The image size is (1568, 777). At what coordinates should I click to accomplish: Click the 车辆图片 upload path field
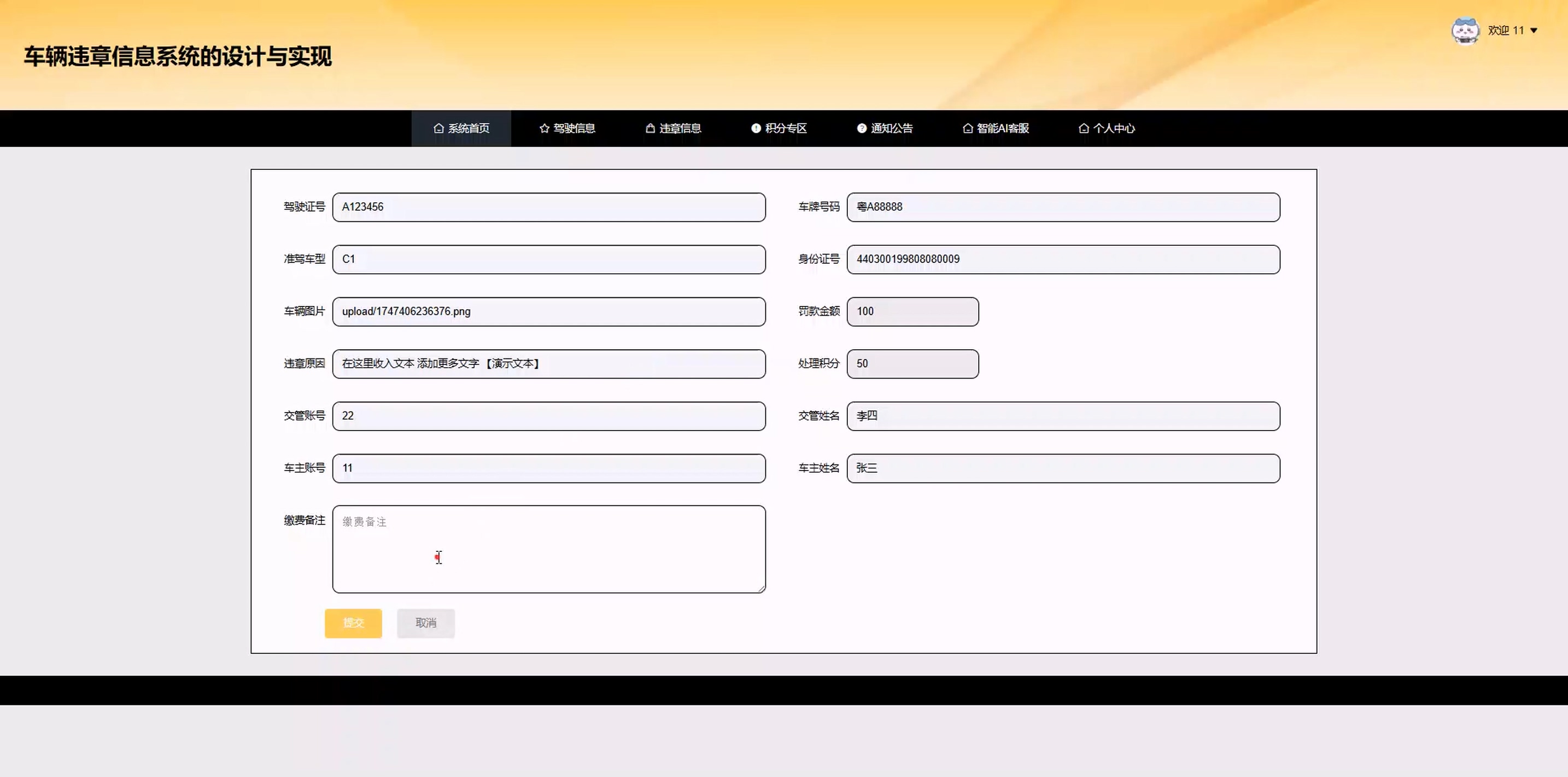tap(548, 311)
